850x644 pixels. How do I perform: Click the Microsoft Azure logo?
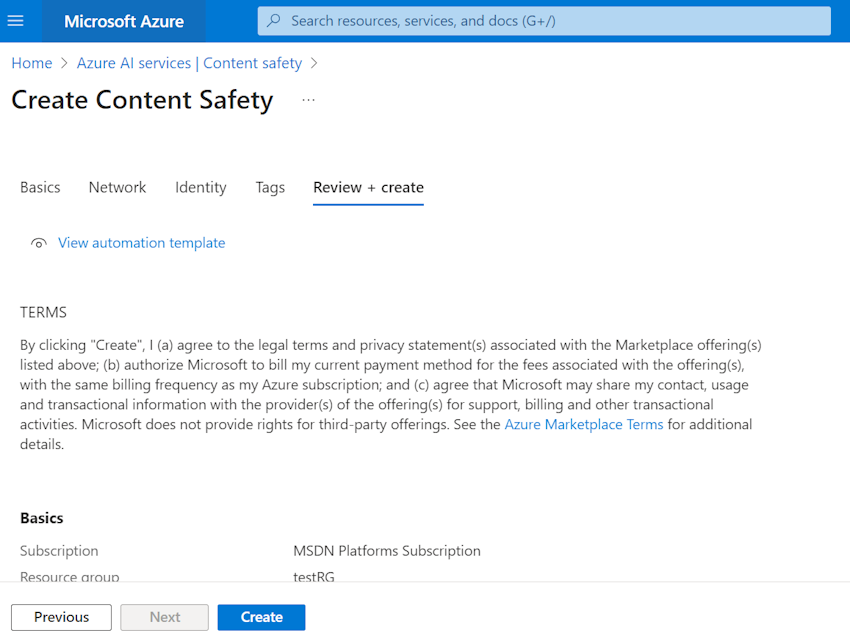pos(122,20)
